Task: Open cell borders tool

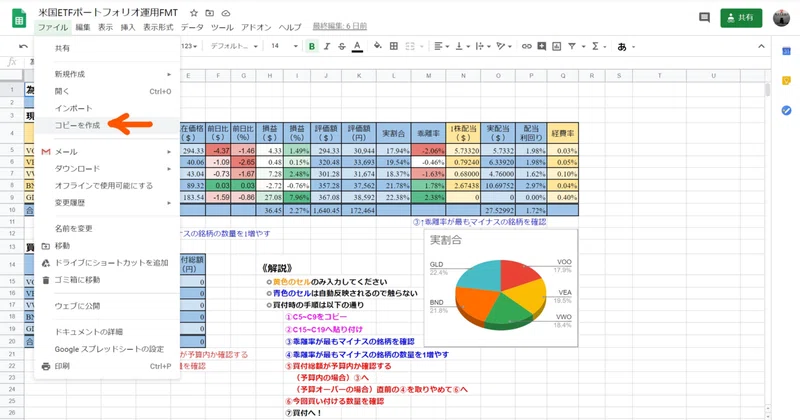Action: [x=393, y=46]
